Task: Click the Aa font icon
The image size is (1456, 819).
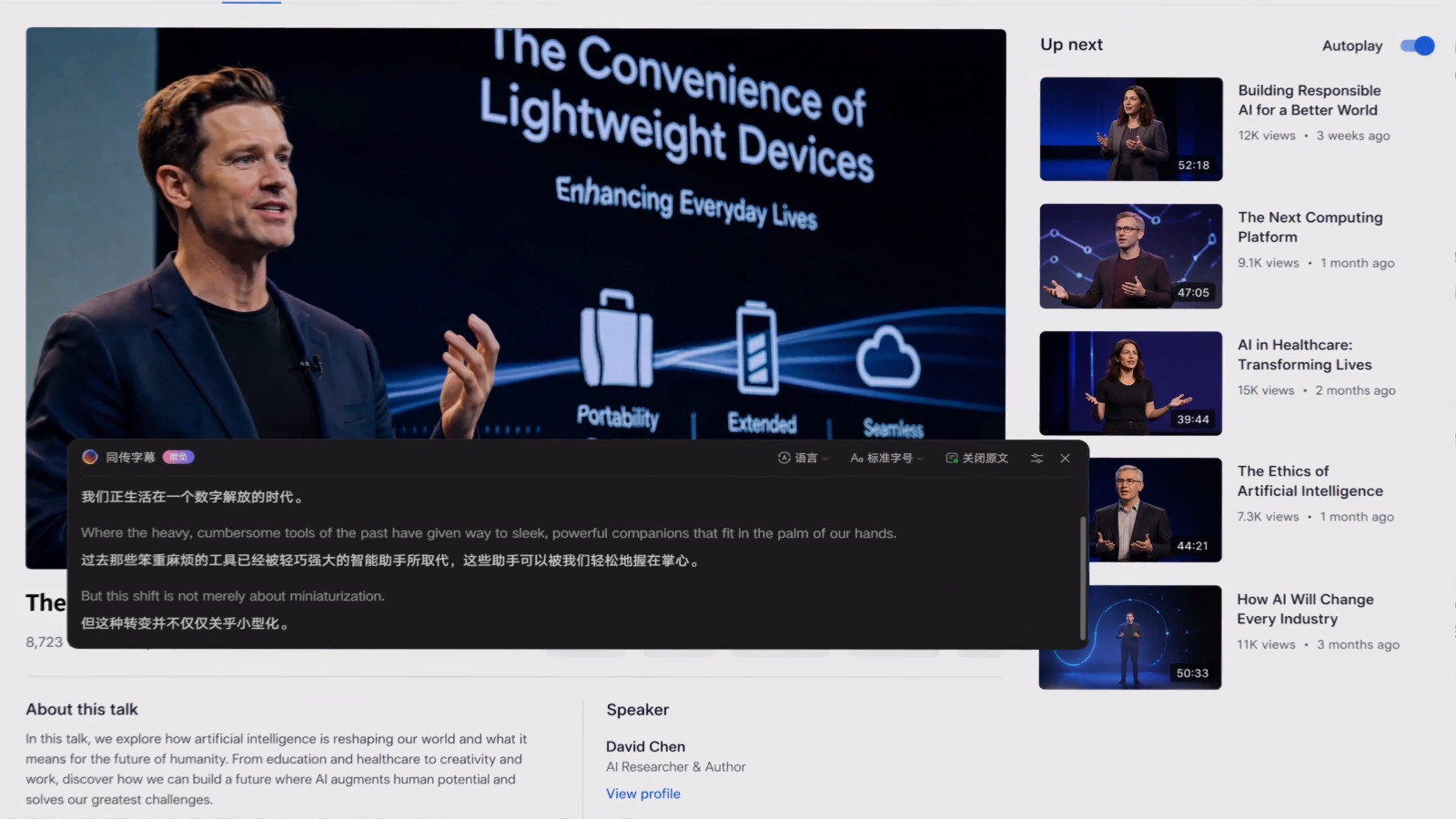Action: [x=856, y=458]
